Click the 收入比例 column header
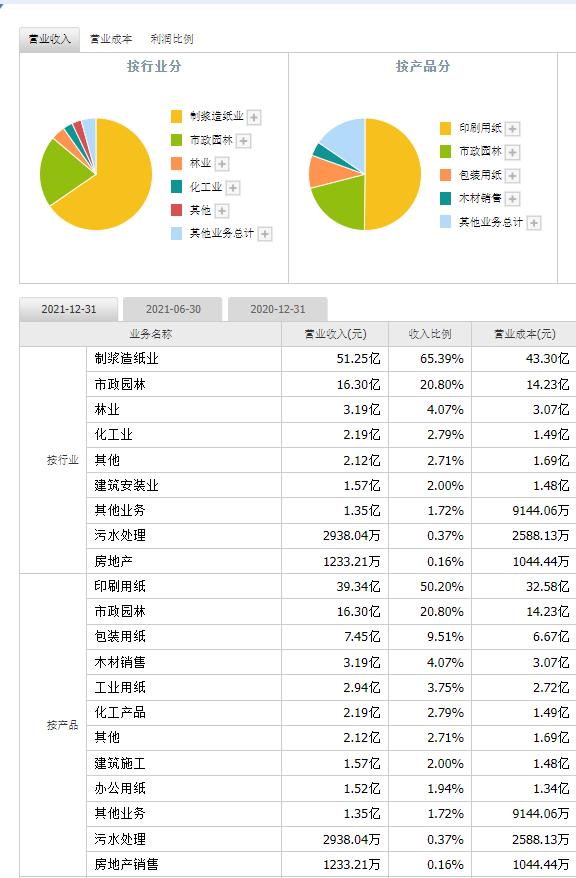The image size is (576, 878). [x=430, y=334]
